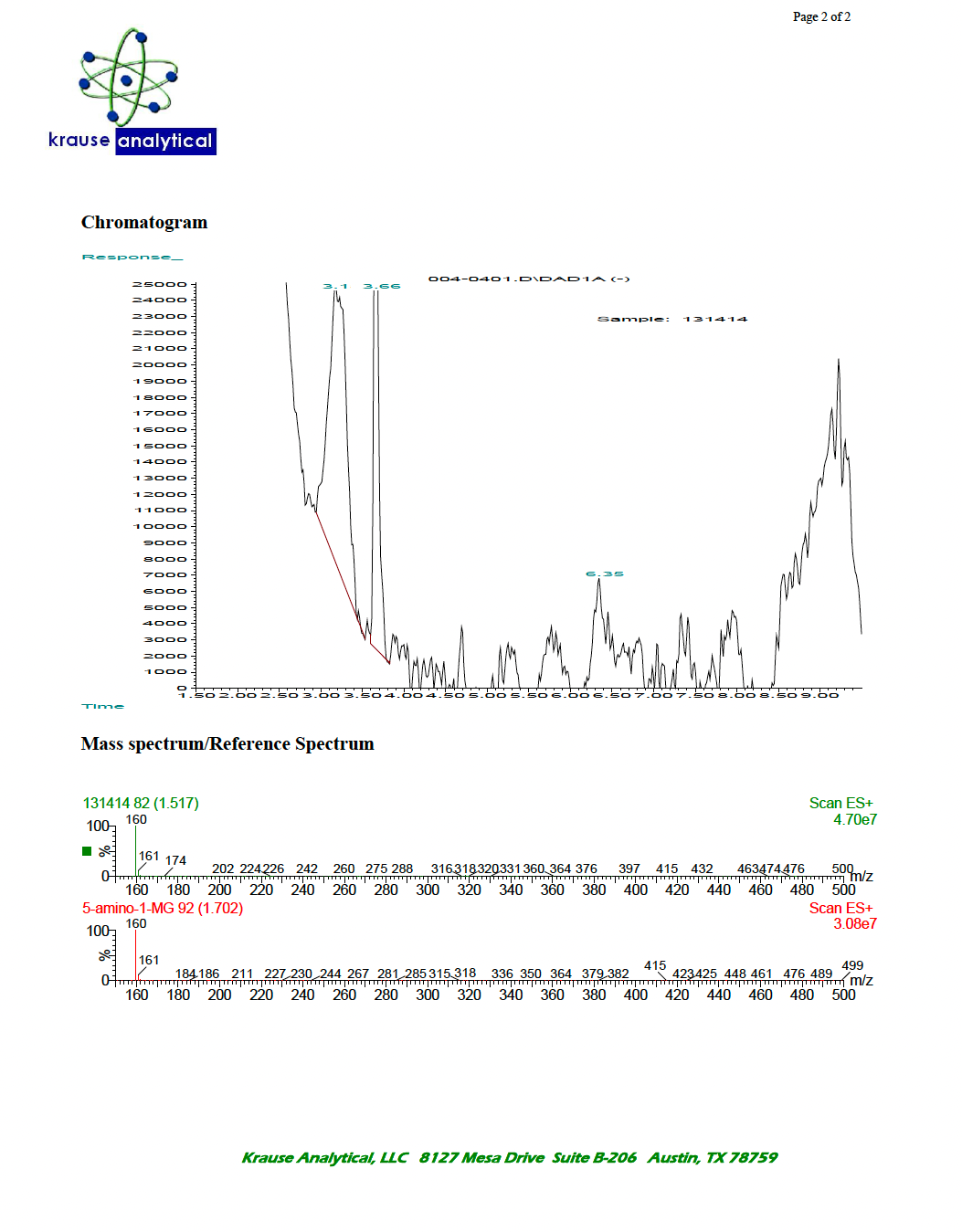Click the 004-0401.D\DAD1A file label

click(x=529, y=279)
